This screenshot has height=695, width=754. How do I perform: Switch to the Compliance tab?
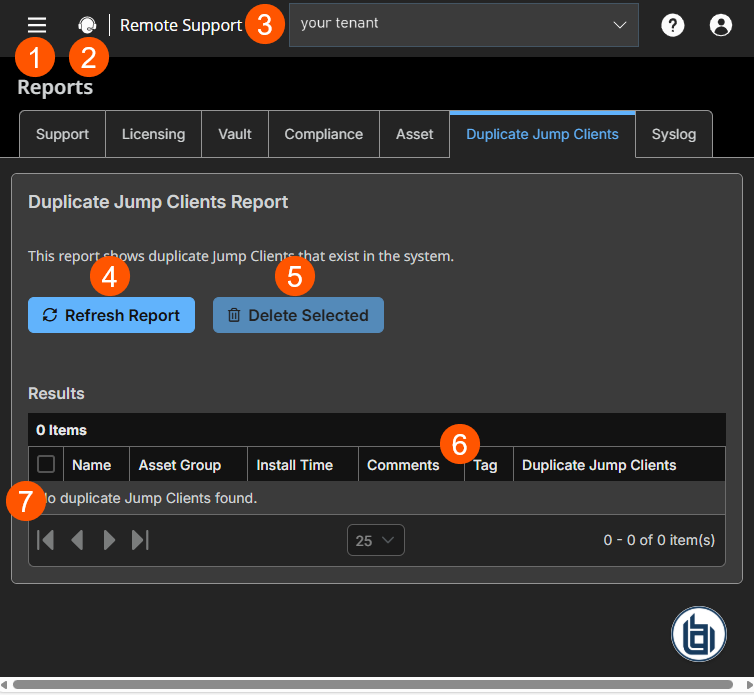coord(324,134)
